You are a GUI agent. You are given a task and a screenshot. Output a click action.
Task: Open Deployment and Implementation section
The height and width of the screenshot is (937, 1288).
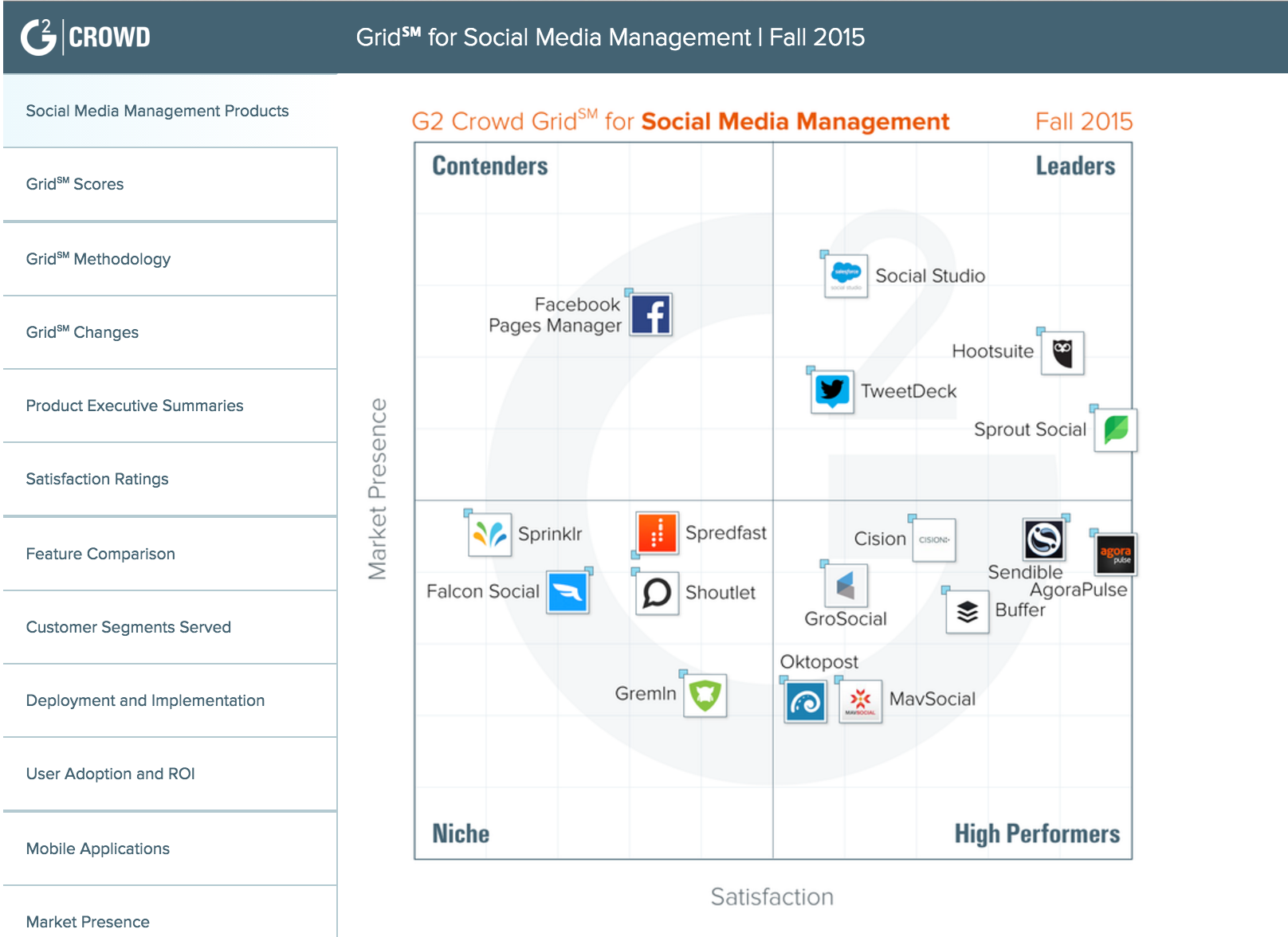(170, 700)
